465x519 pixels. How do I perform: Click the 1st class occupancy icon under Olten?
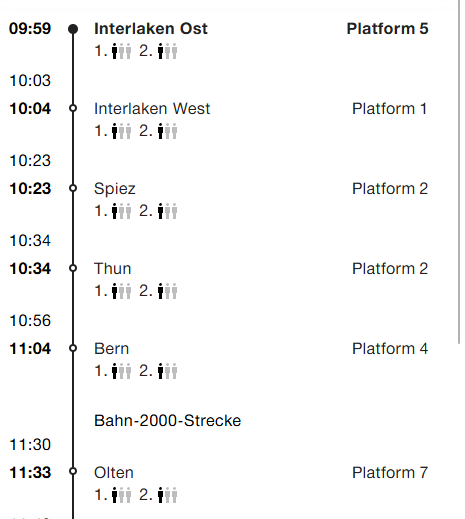point(121,495)
